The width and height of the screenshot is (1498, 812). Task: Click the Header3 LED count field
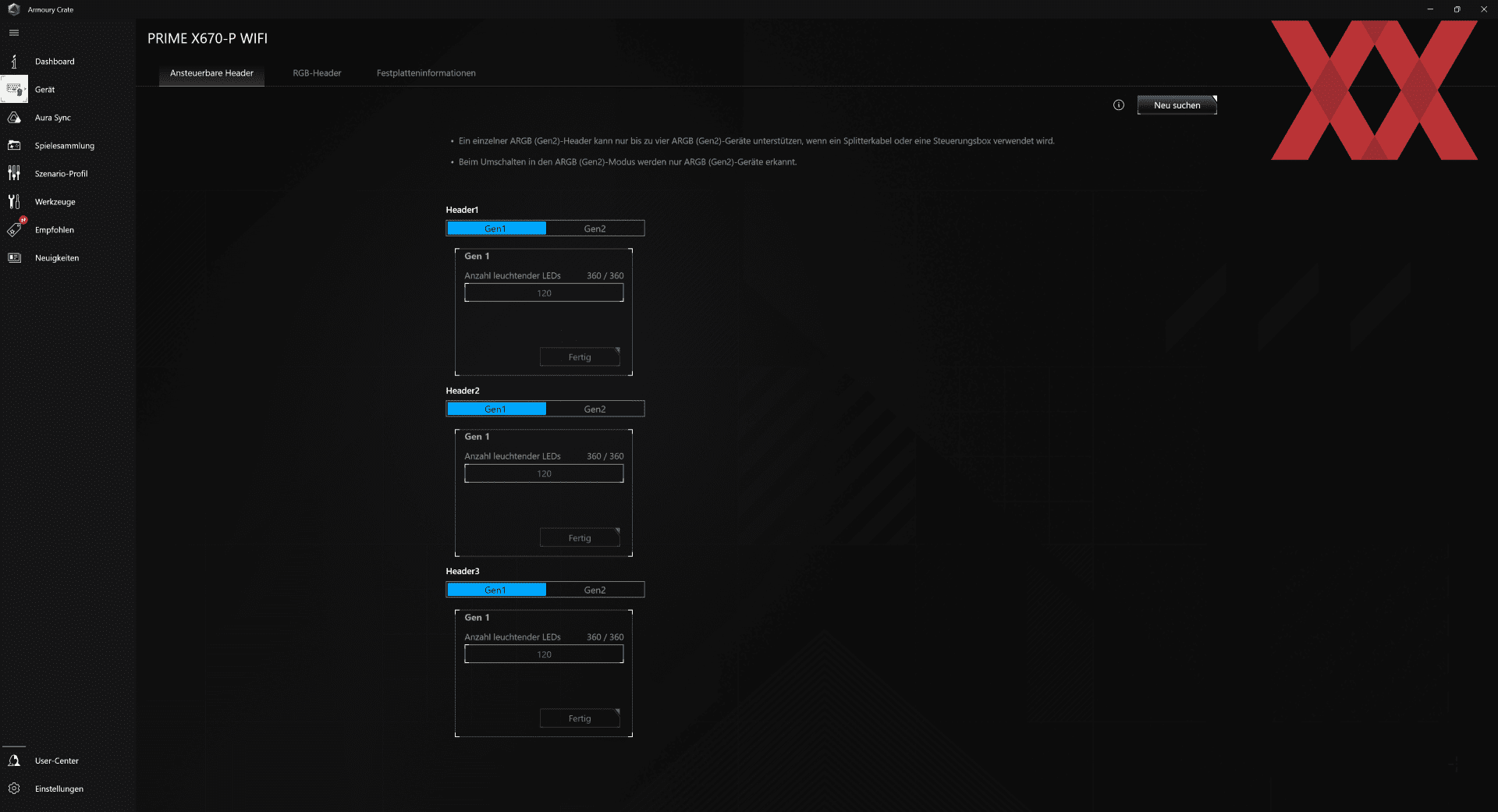pos(544,654)
